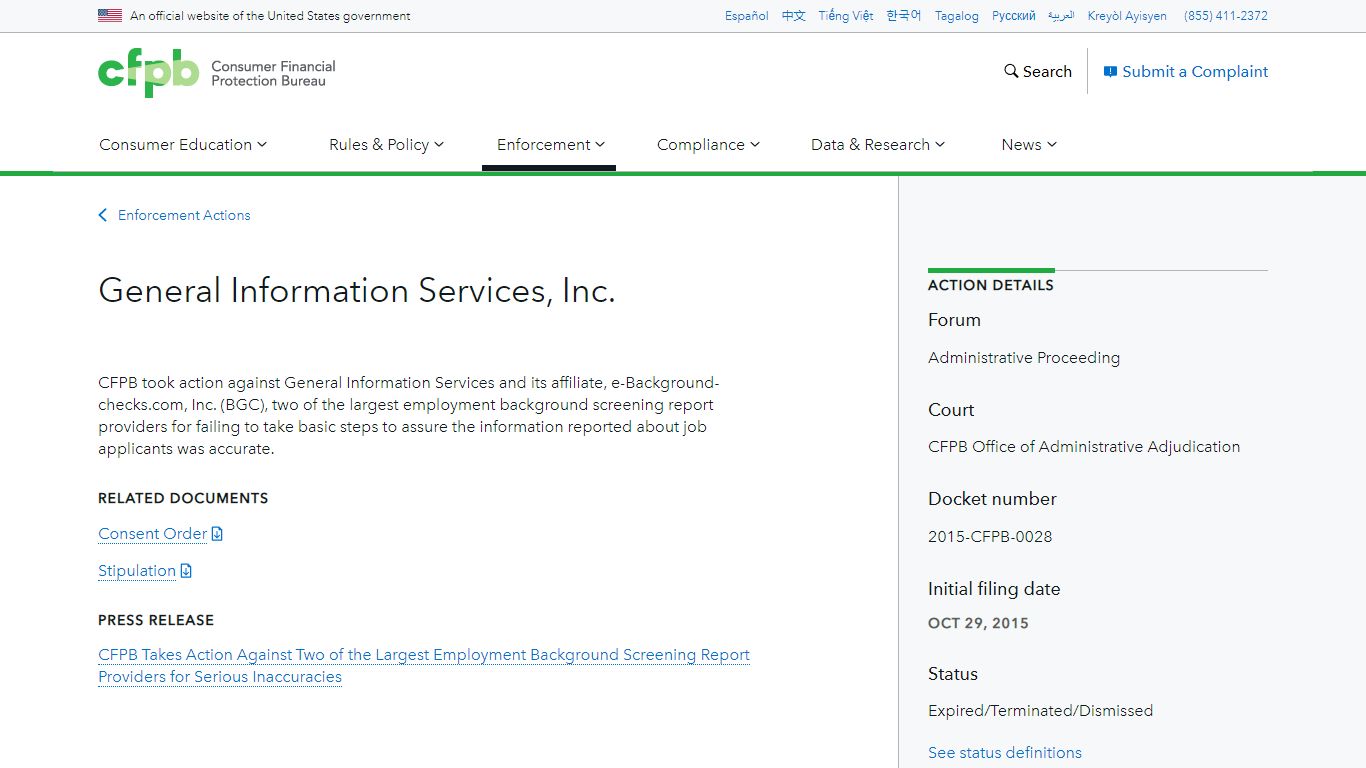Click the Court label
The image size is (1366, 768).
coord(951,410)
